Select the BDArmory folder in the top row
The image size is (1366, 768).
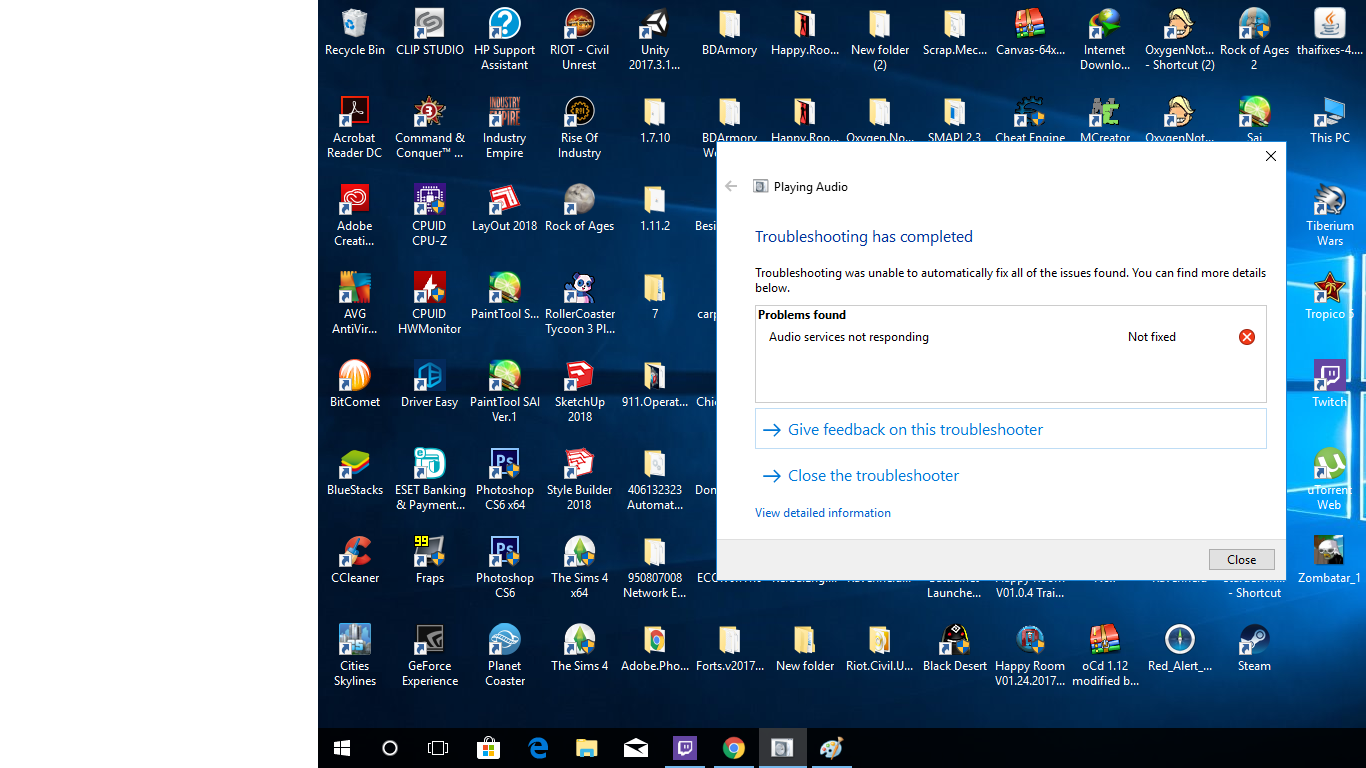pos(729,32)
